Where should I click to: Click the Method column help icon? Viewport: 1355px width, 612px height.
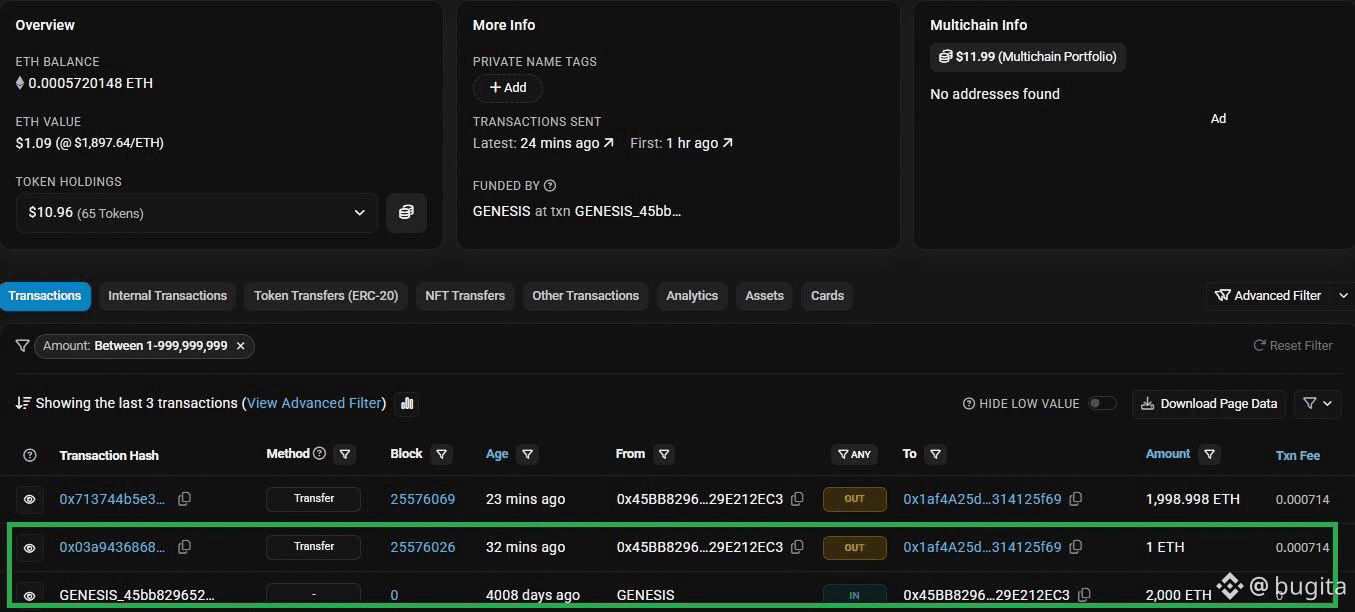tap(319, 453)
